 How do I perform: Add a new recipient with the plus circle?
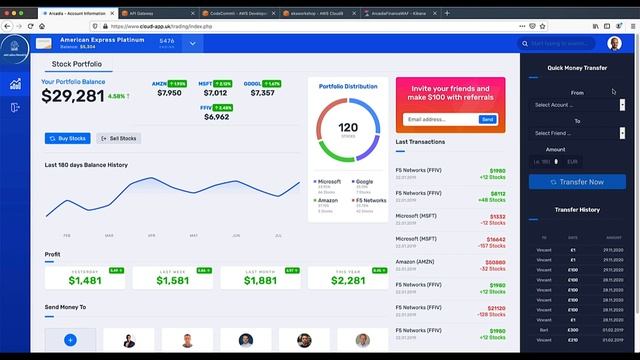(x=70, y=340)
